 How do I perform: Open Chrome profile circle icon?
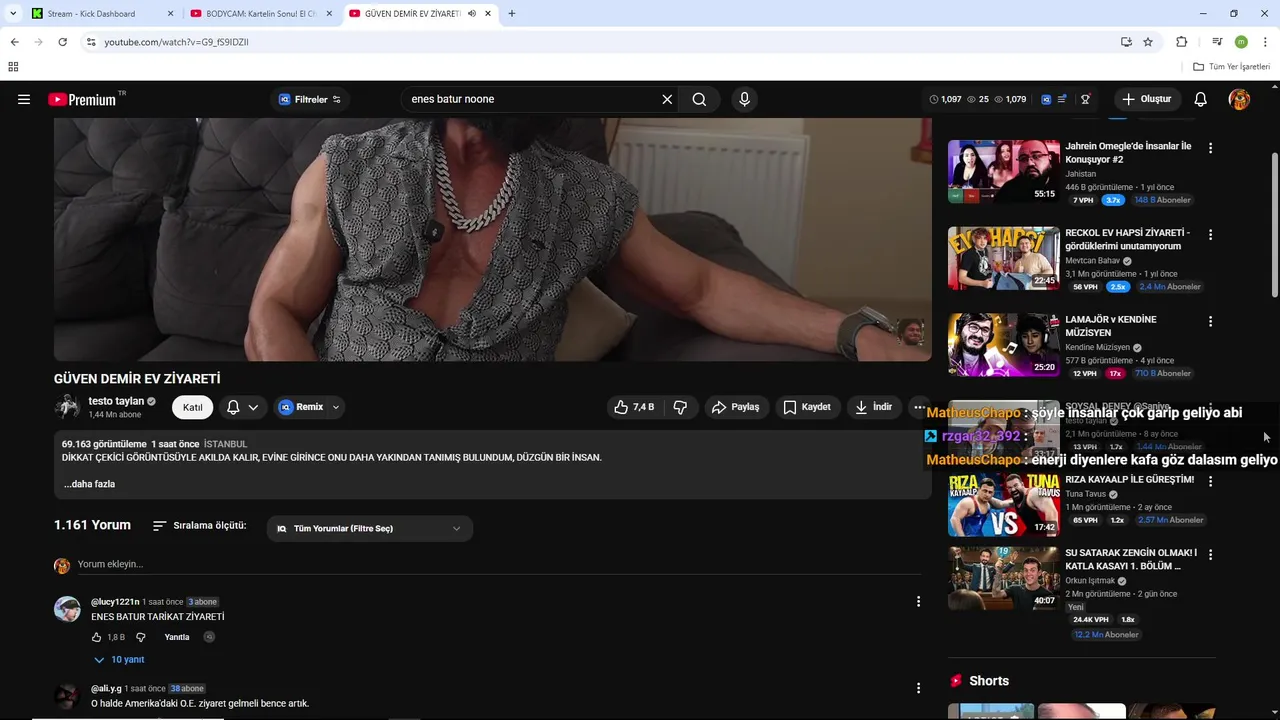pyautogui.click(x=1241, y=42)
